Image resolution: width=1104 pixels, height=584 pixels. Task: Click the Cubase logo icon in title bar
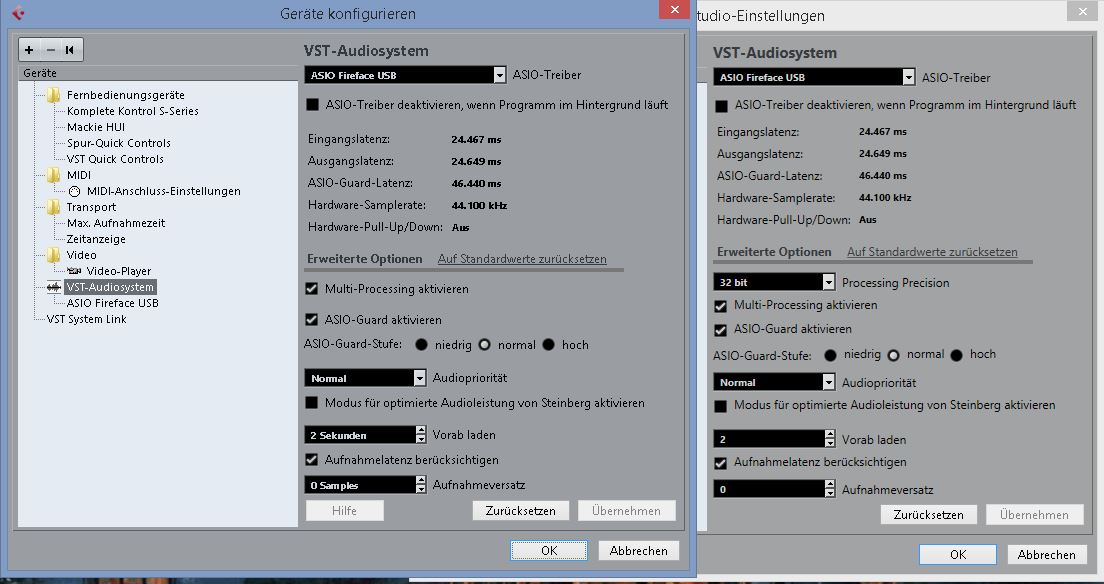click(18, 13)
